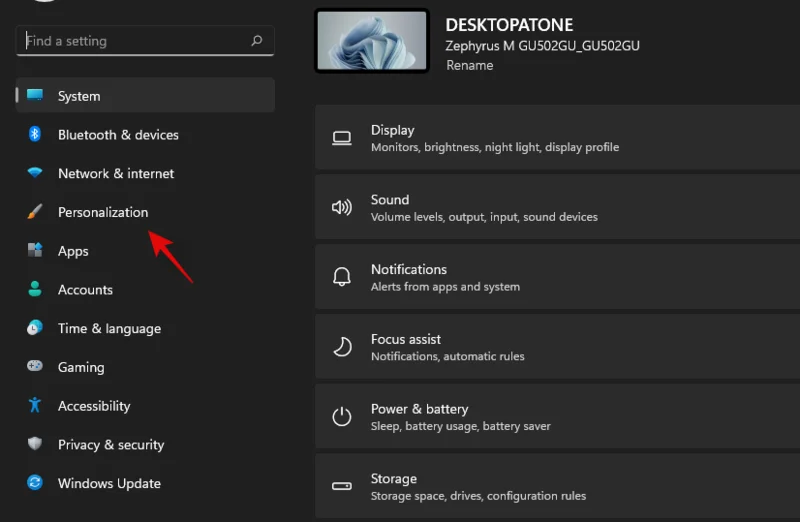Click the Storage drive icon
This screenshot has width=800, height=522.
point(342,486)
